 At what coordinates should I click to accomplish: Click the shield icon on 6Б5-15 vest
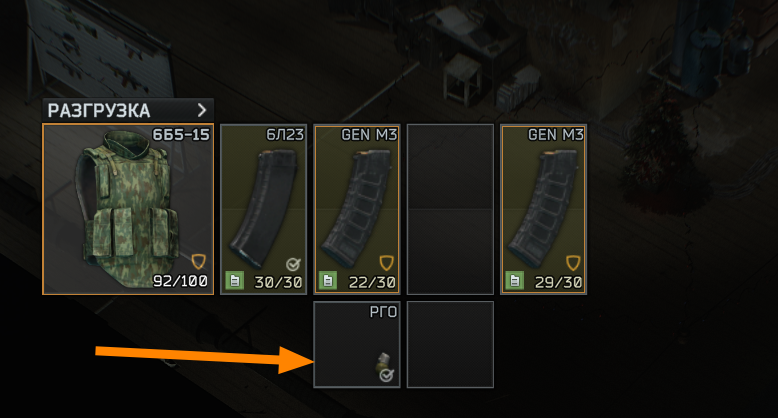pos(198,261)
